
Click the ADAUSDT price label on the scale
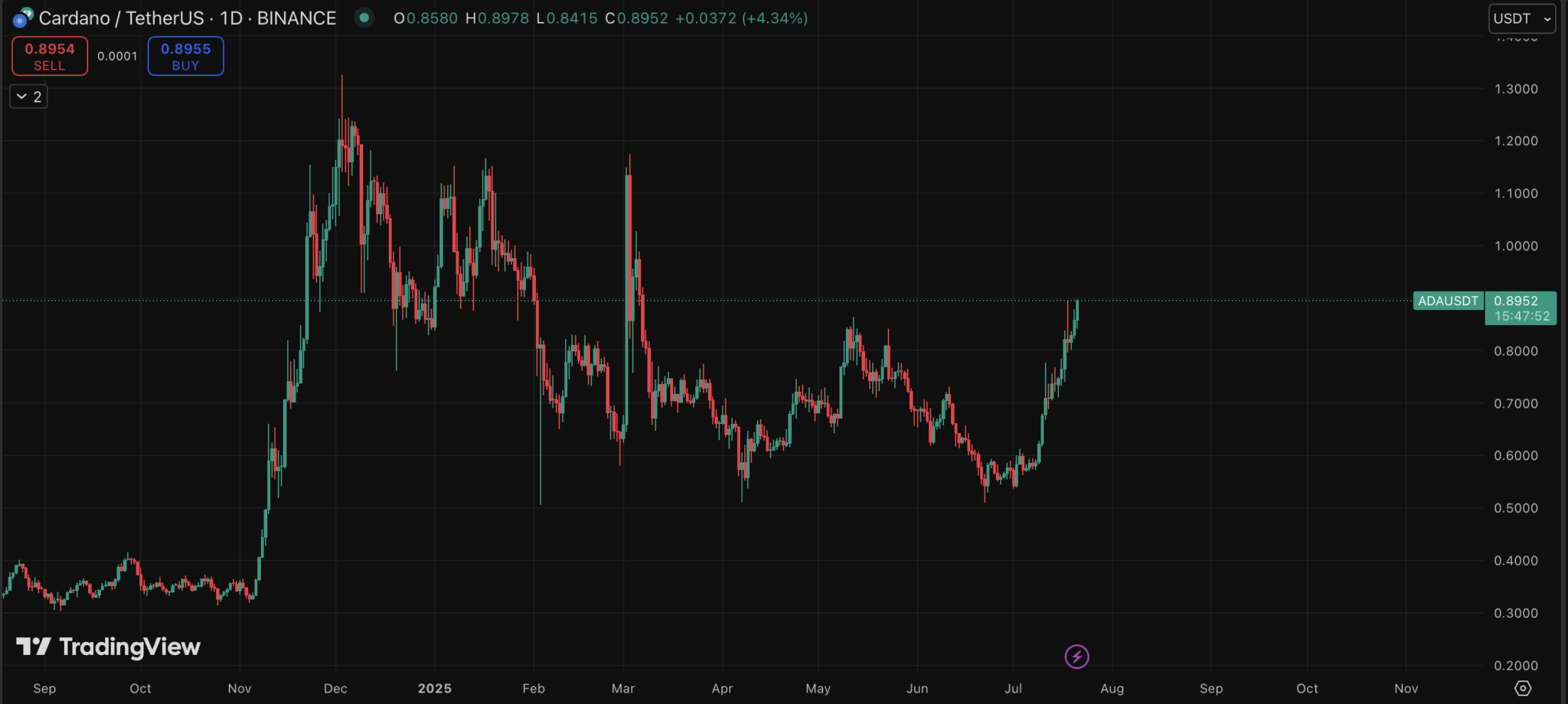[1447, 301]
